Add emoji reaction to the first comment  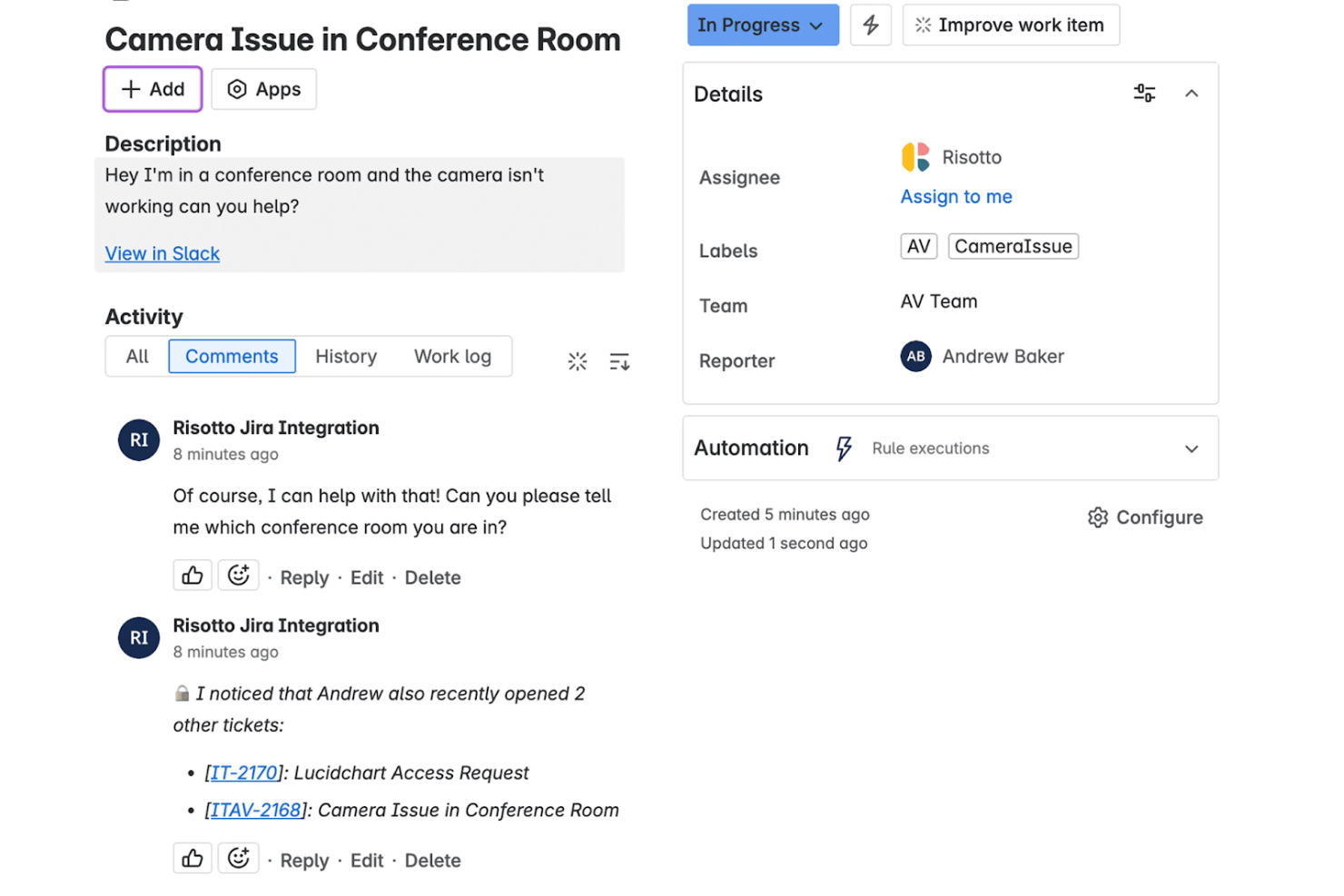tap(239, 576)
